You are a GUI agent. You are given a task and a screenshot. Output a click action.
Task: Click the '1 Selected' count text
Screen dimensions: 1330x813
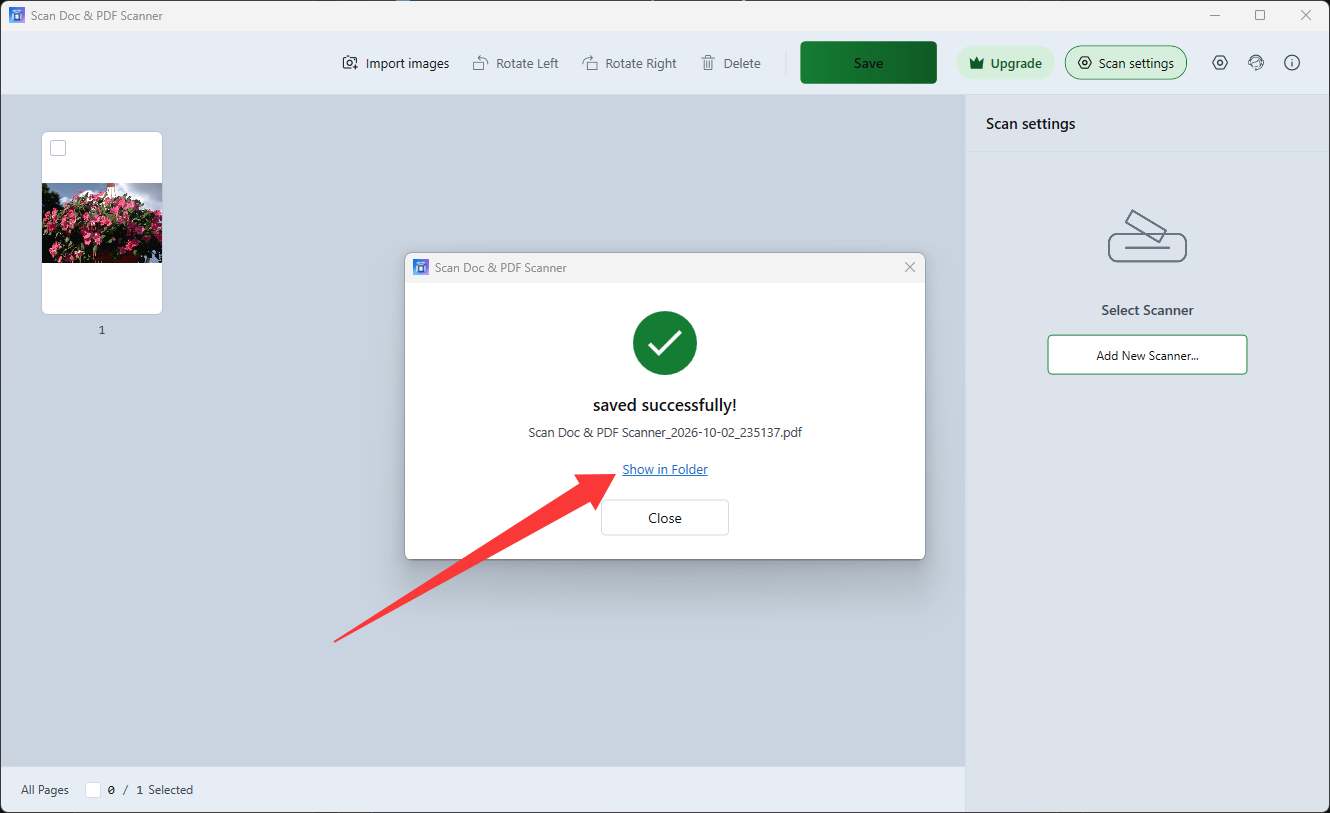[x=164, y=790]
